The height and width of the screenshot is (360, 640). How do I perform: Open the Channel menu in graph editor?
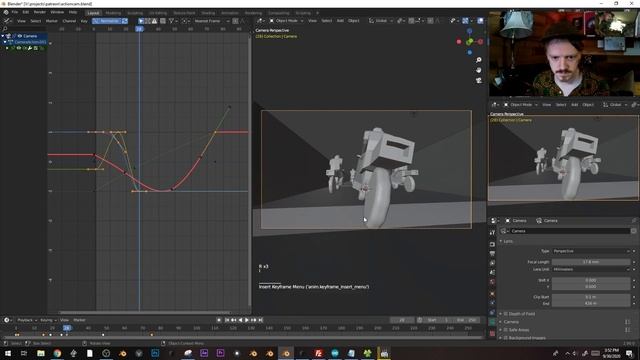(69, 21)
